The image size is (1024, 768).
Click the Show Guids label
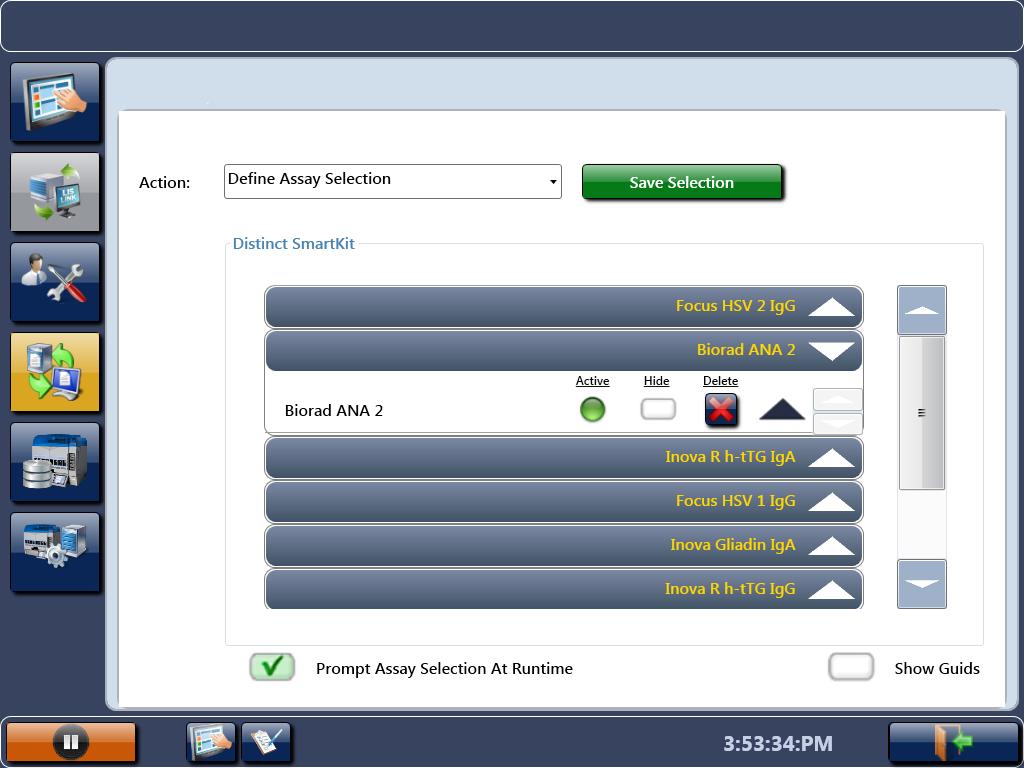(936, 669)
